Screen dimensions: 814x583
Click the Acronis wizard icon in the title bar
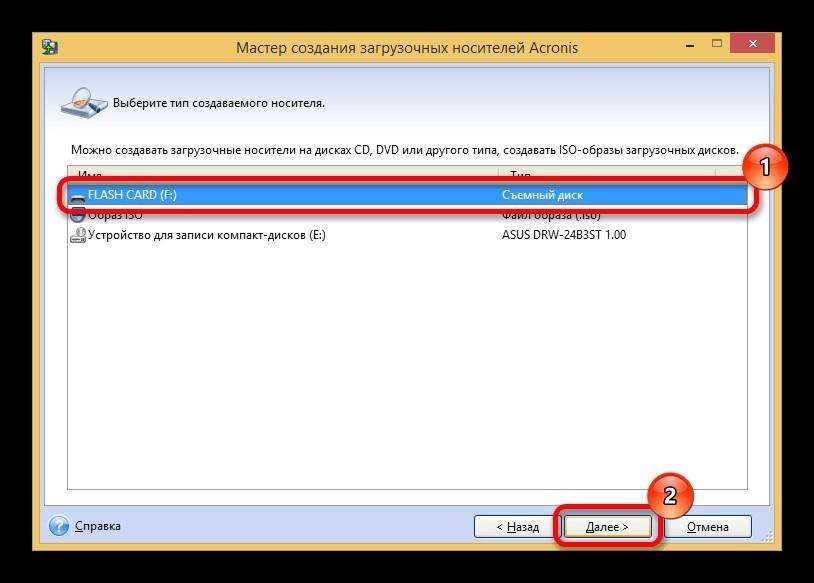pyautogui.click(x=50, y=47)
